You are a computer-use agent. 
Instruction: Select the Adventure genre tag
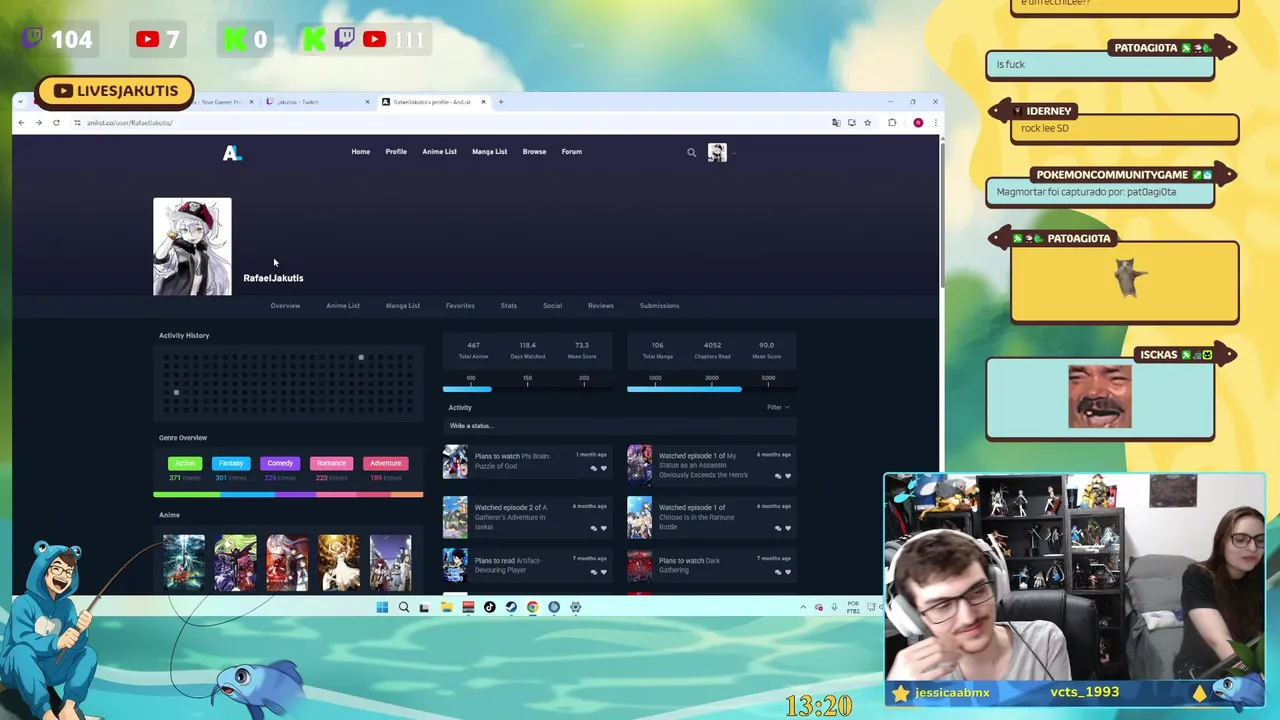pos(385,463)
